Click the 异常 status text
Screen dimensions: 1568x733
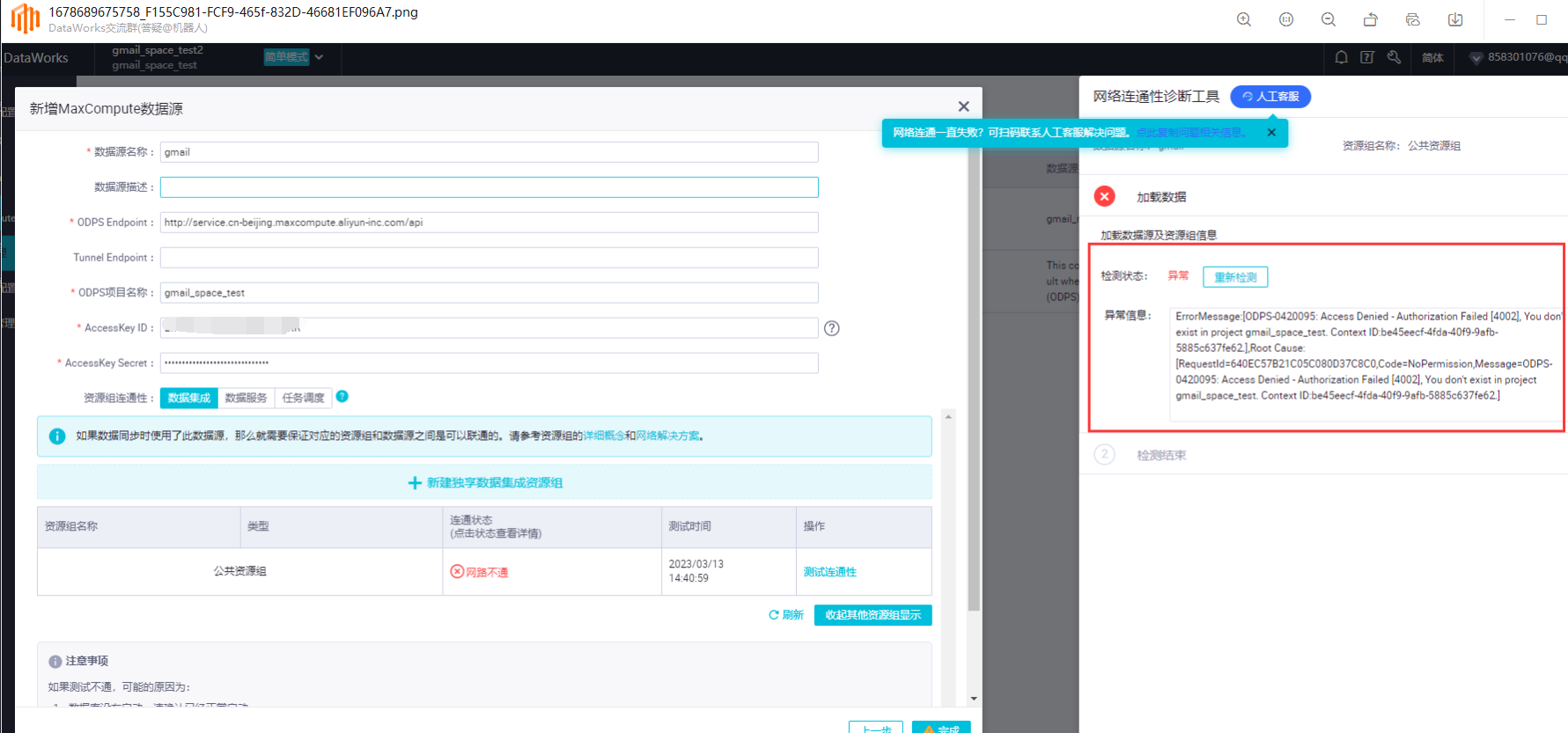[1178, 276]
